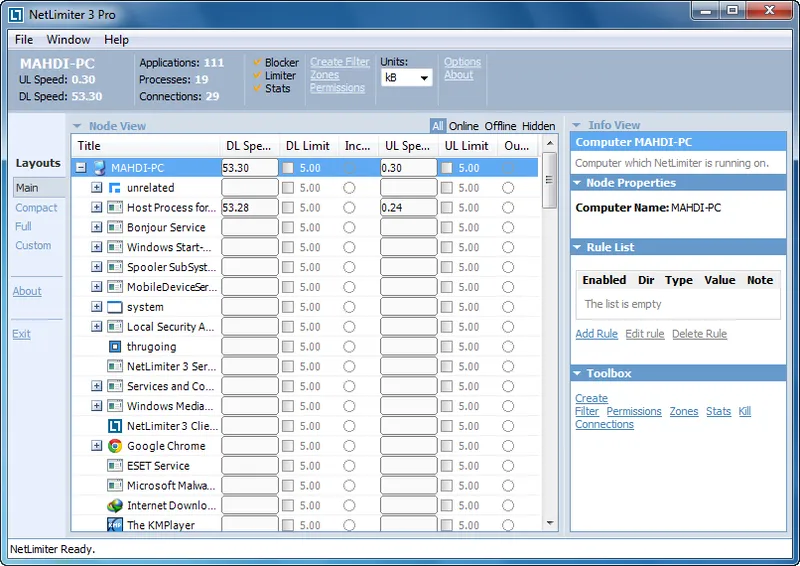Image resolution: width=800 pixels, height=566 pixels.
Task: Click Exit in the sidebar
Action: coord(21,334)
